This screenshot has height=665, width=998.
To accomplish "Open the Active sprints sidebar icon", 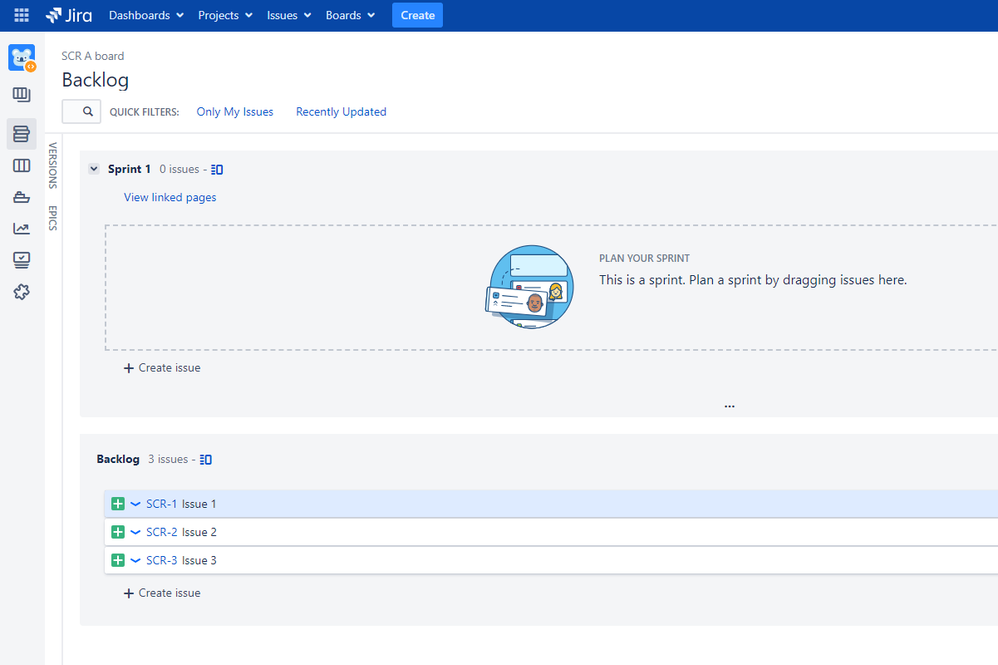I will [x=22, y=165].
